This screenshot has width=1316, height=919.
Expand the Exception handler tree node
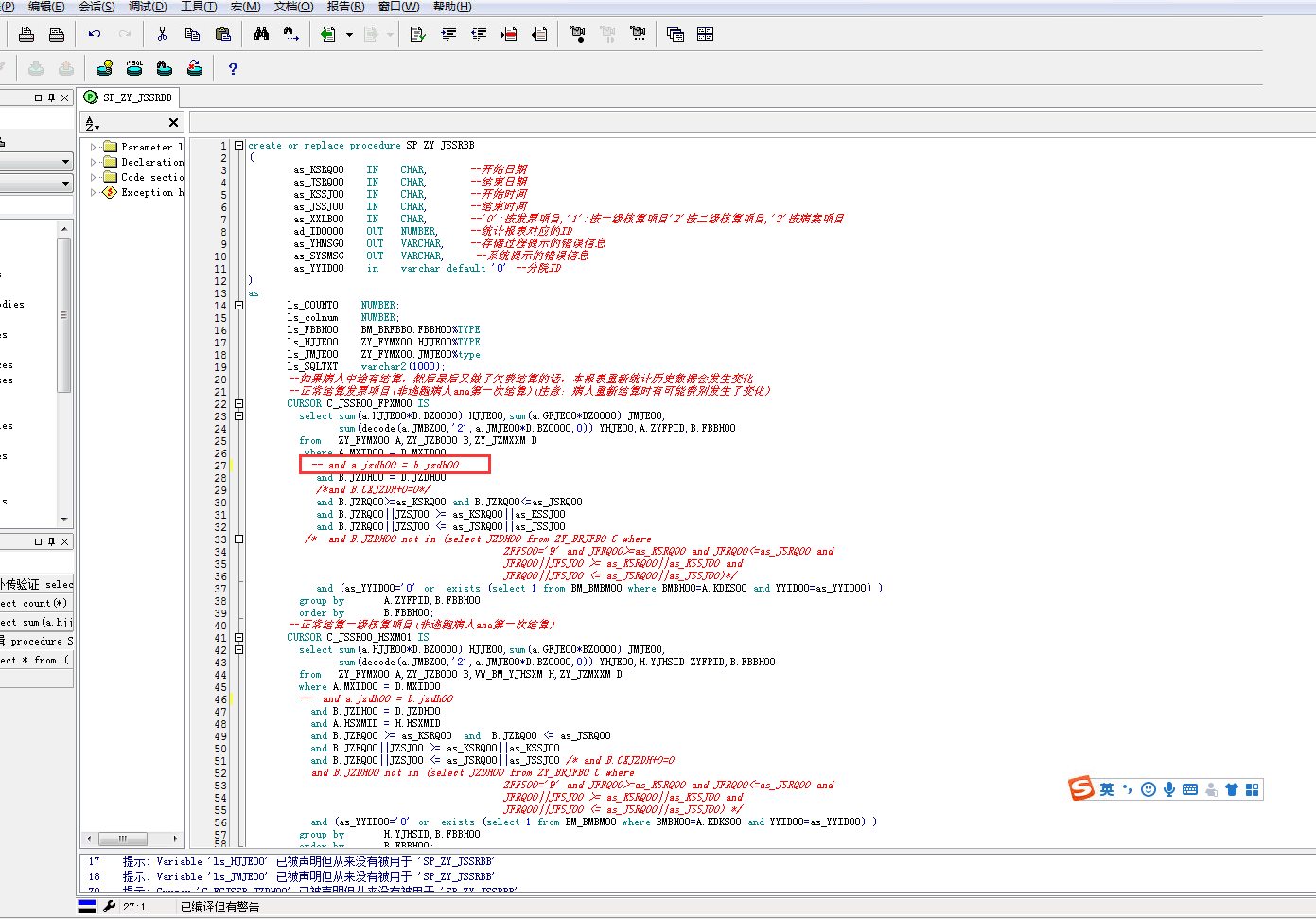click(93, 192)
